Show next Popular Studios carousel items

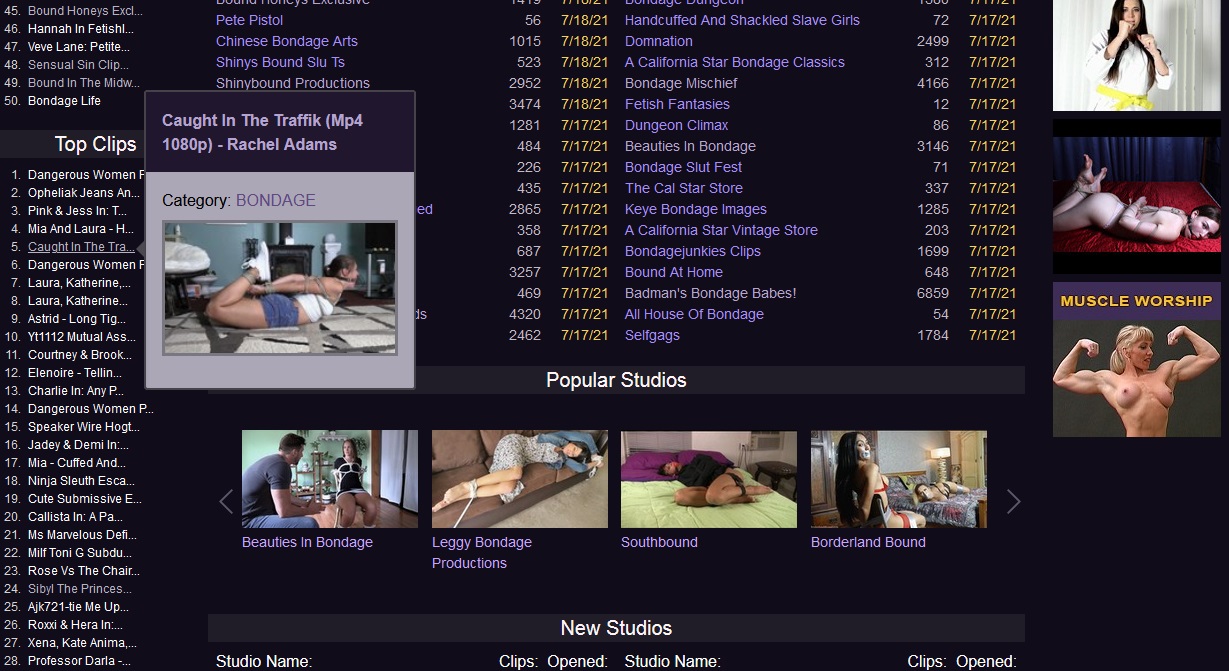1014,502
